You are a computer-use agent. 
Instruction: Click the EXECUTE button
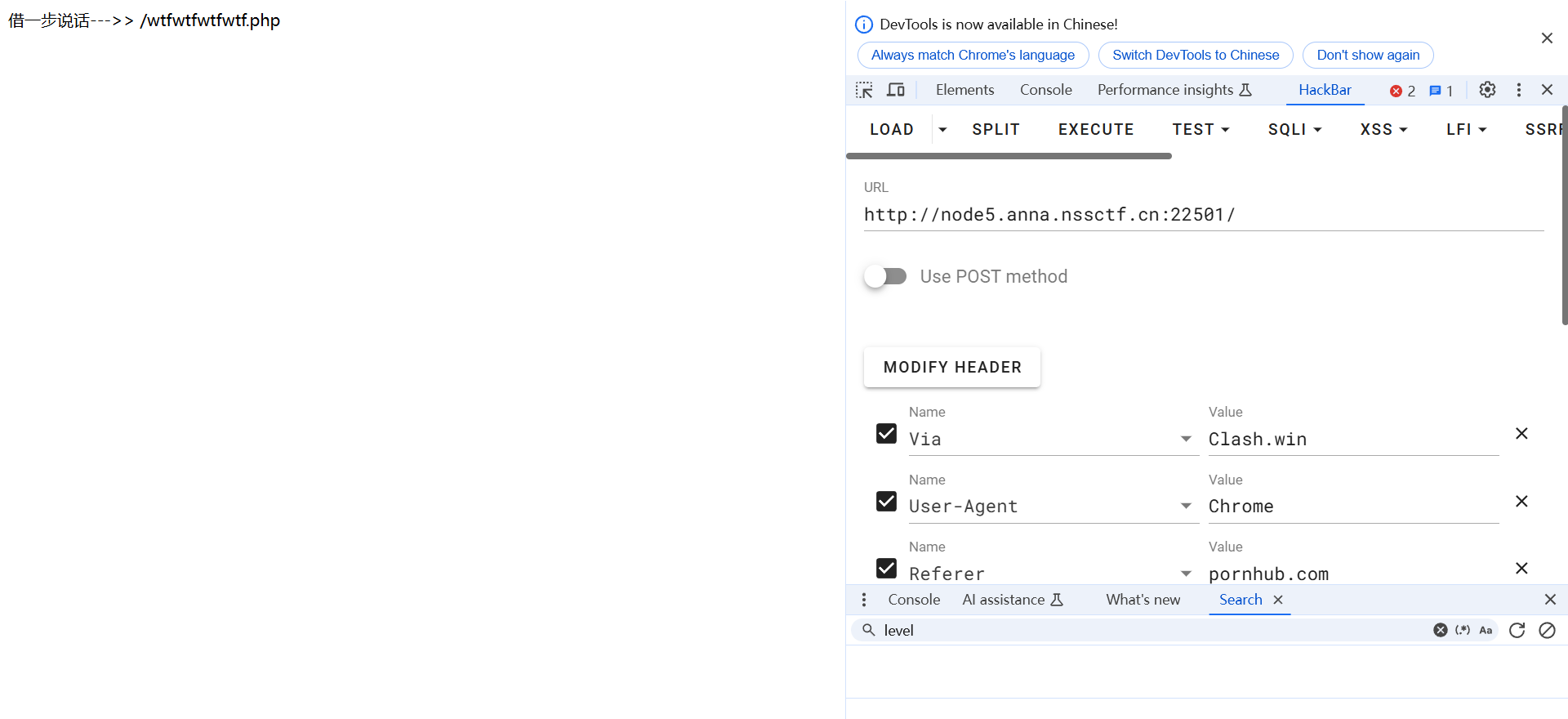point(1096,129)
